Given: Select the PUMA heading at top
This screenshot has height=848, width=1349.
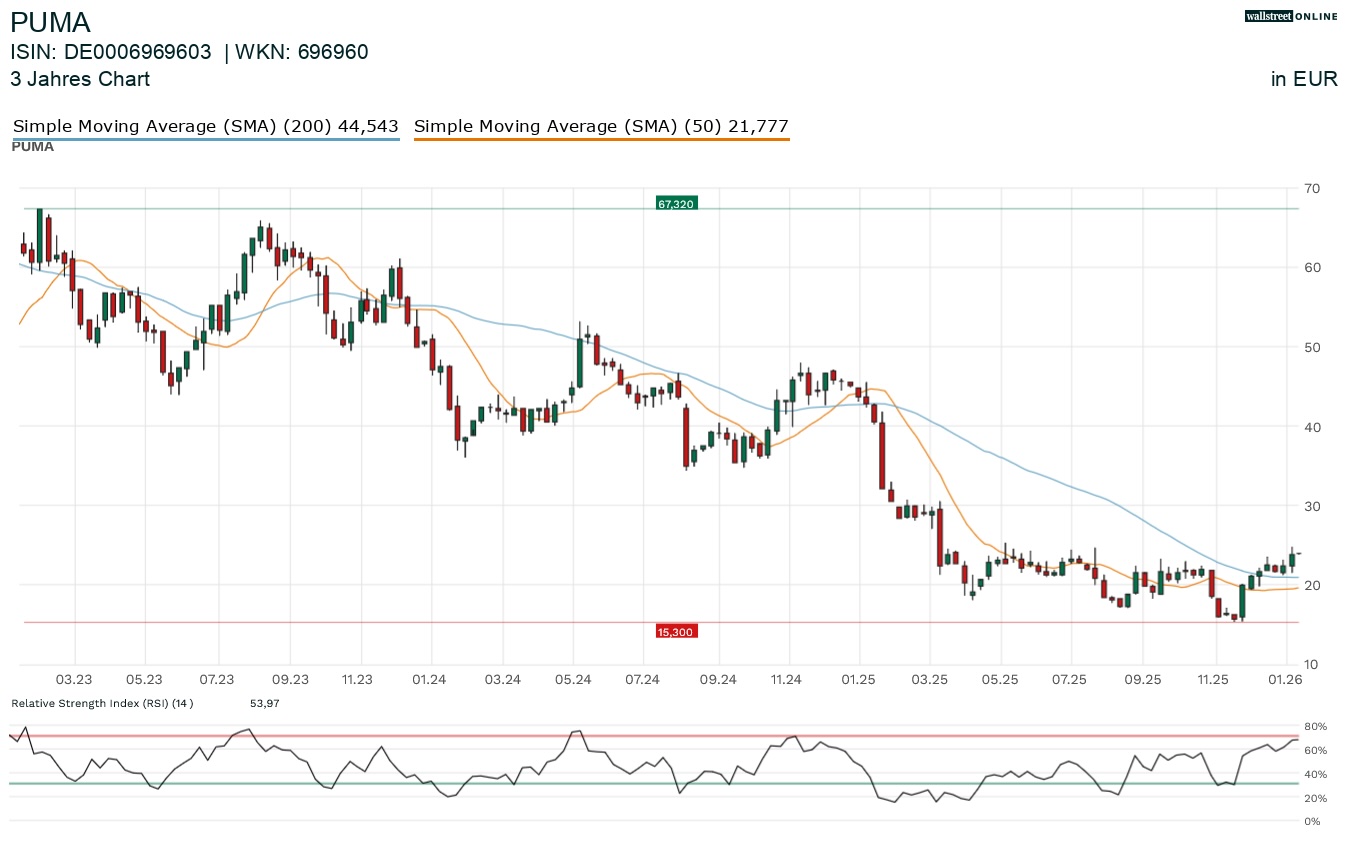Looking at the screenshot, I should tap(50, 23).
